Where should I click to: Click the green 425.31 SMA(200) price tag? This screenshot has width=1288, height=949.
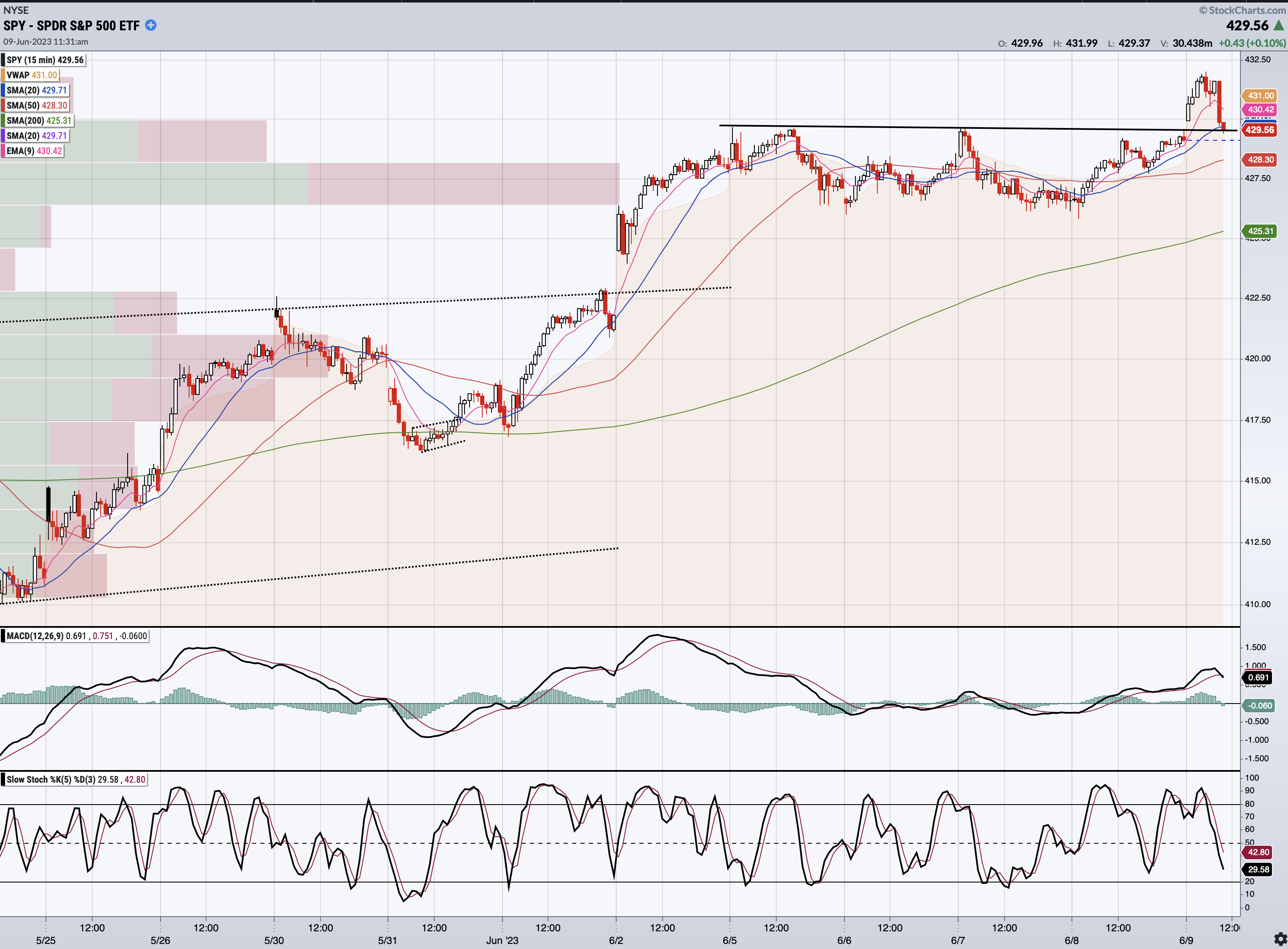point(1260,231)
